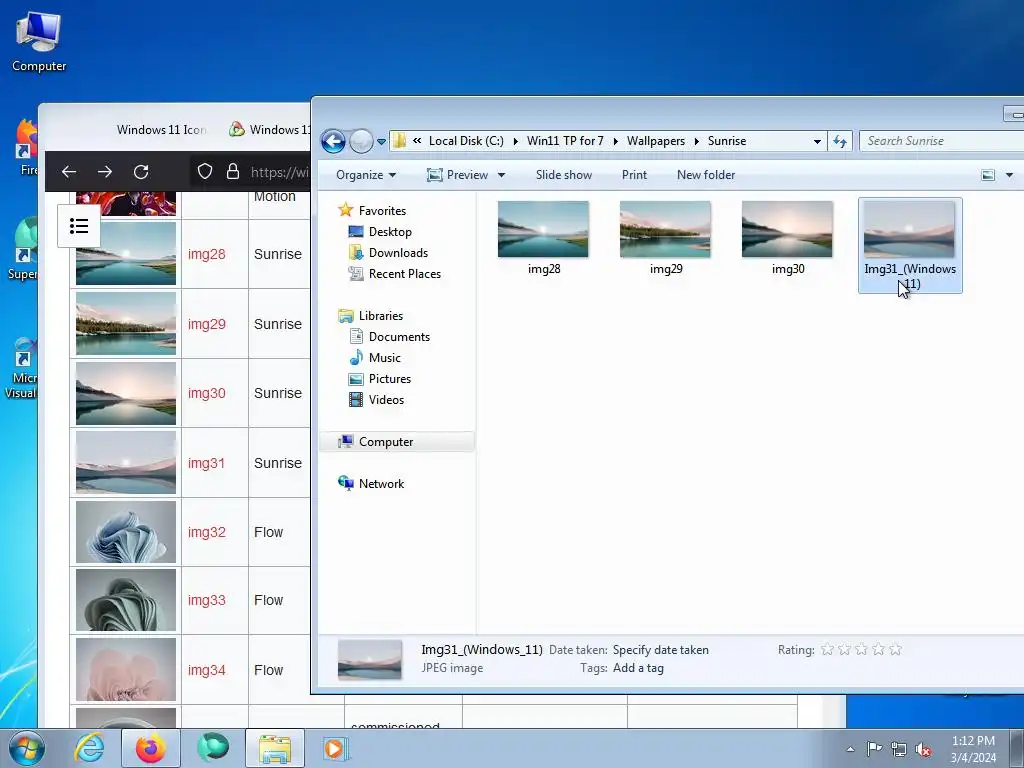Set rating to the first star
Image resolution: width=1024 pixels, height=768 pixels.
pyautogui.click(x=827, y=650)
